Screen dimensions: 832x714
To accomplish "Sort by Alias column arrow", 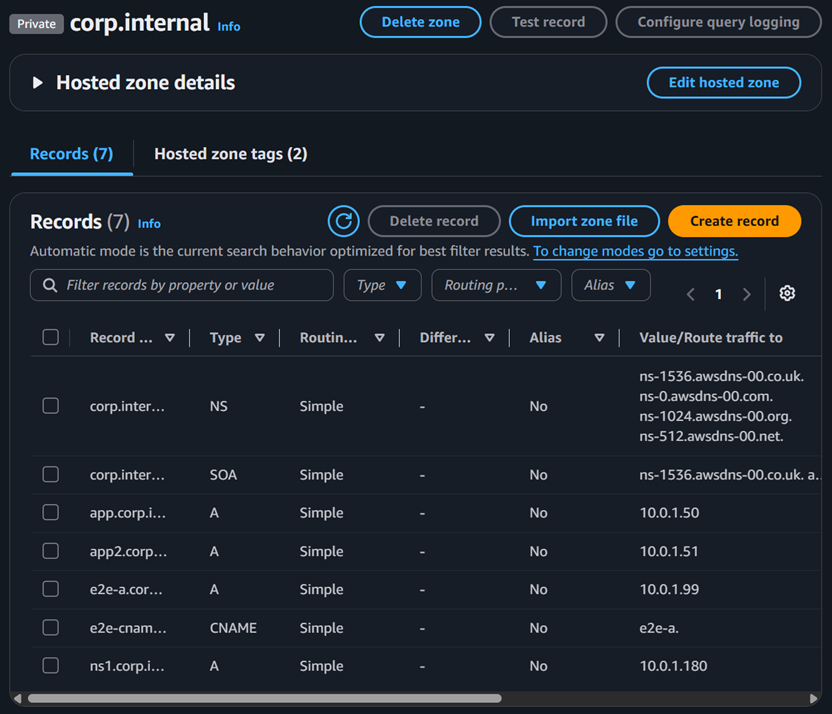I will click(x=599, y=338).
